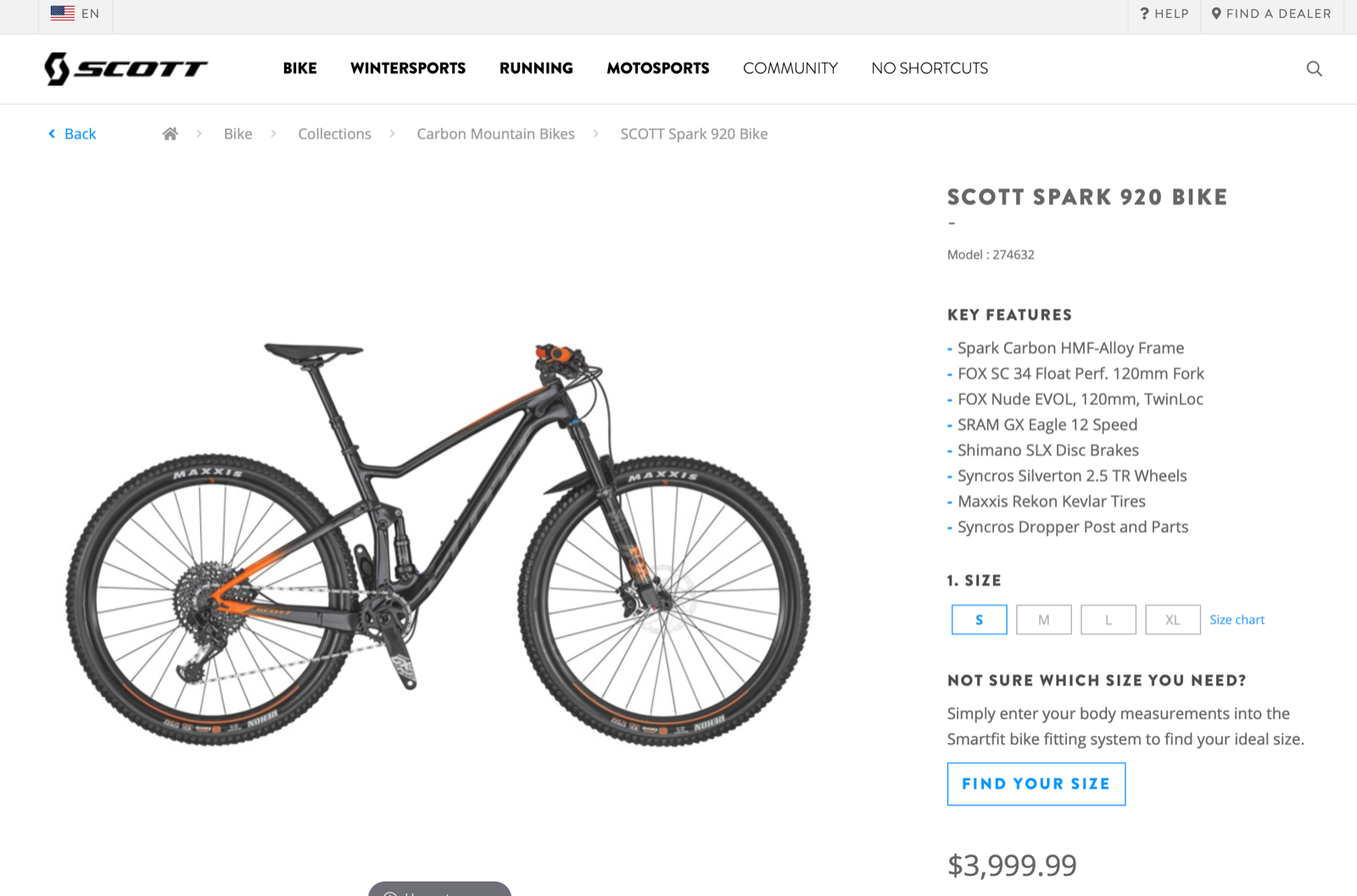The height and width of the screenshot is (896, 1357).
Task: Open the Size chart link
Action: [1237, 620]
